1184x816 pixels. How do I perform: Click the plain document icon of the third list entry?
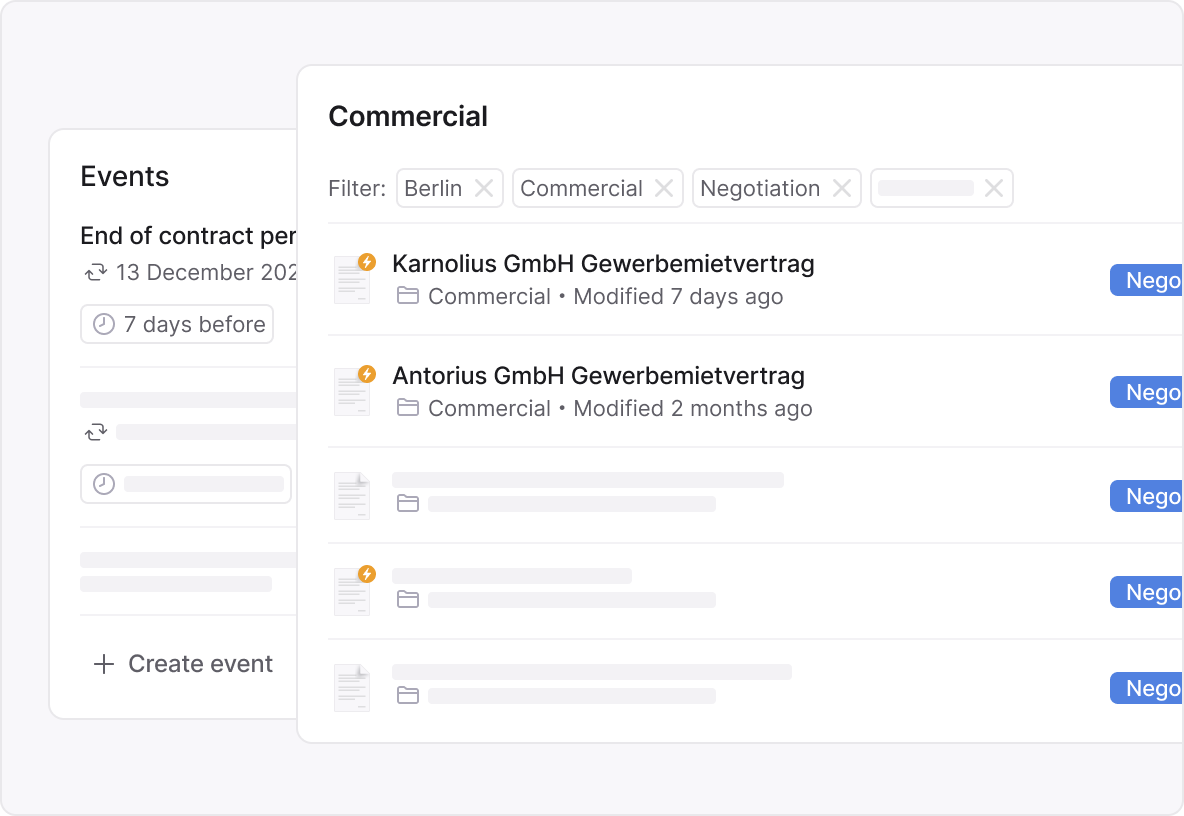pyautogui.click(x=352, y=495)
